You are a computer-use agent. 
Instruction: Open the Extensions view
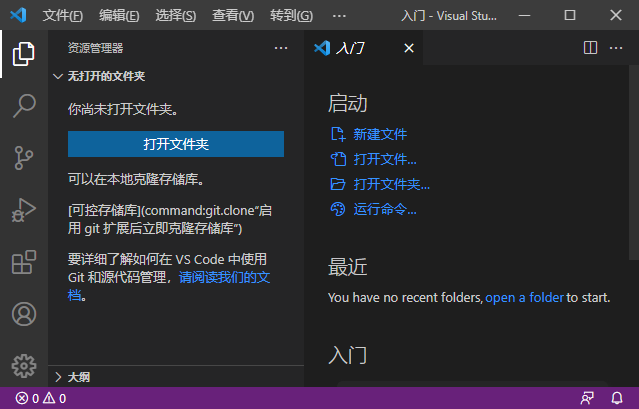point(24,262)
